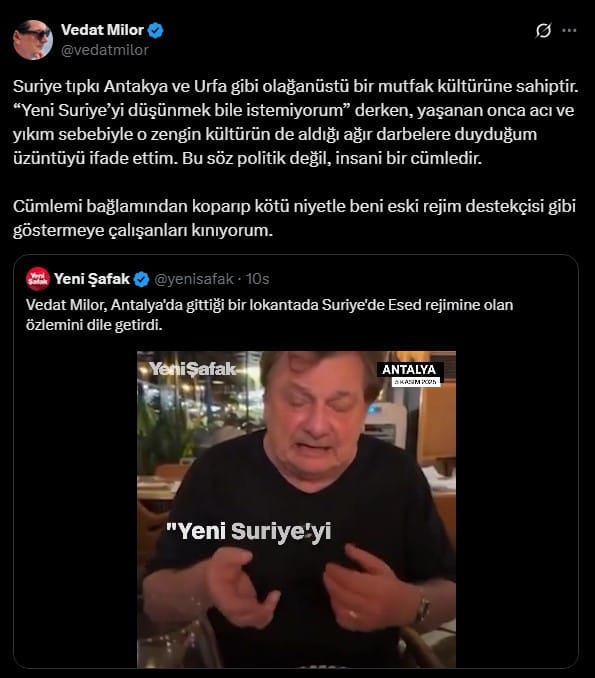Click Vedat Milor's blue verified badge
The height and width of the screenshot is (678, 595).
(156, 30)
